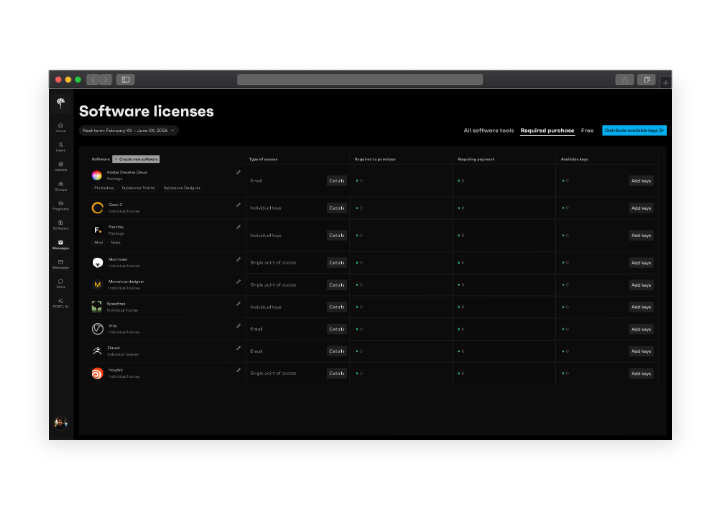Open Home from the sidebar
The height and width of the screenshot is (520, 720).
[x=61, y=126]
